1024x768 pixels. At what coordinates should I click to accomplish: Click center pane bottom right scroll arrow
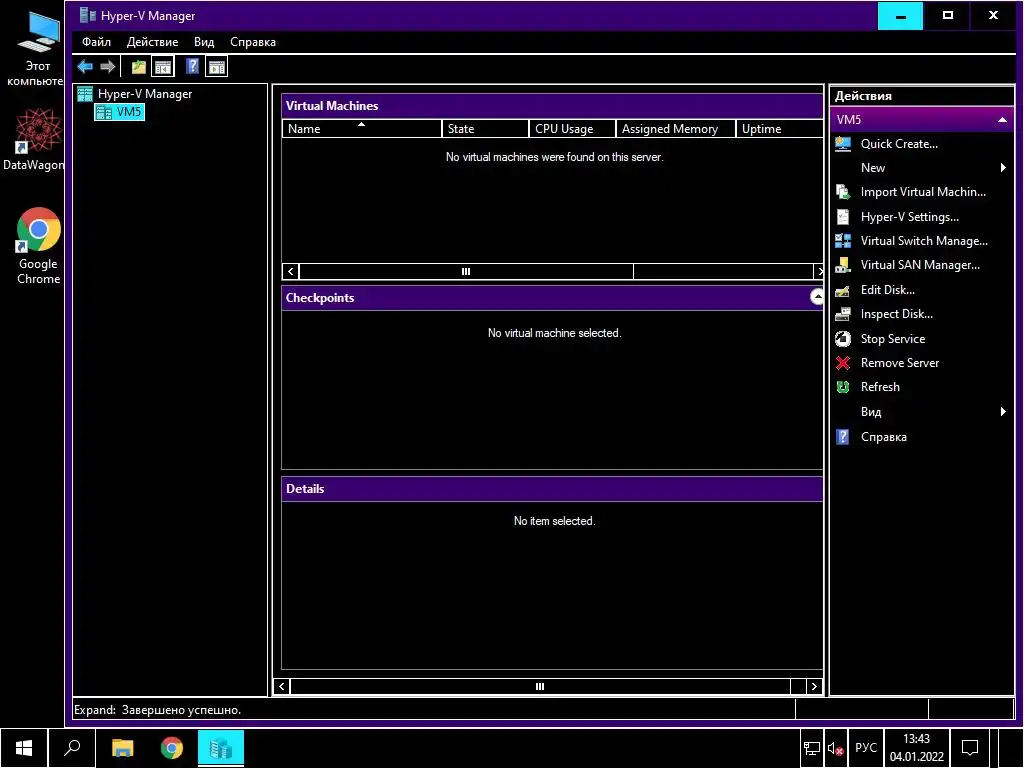[814, 686]
